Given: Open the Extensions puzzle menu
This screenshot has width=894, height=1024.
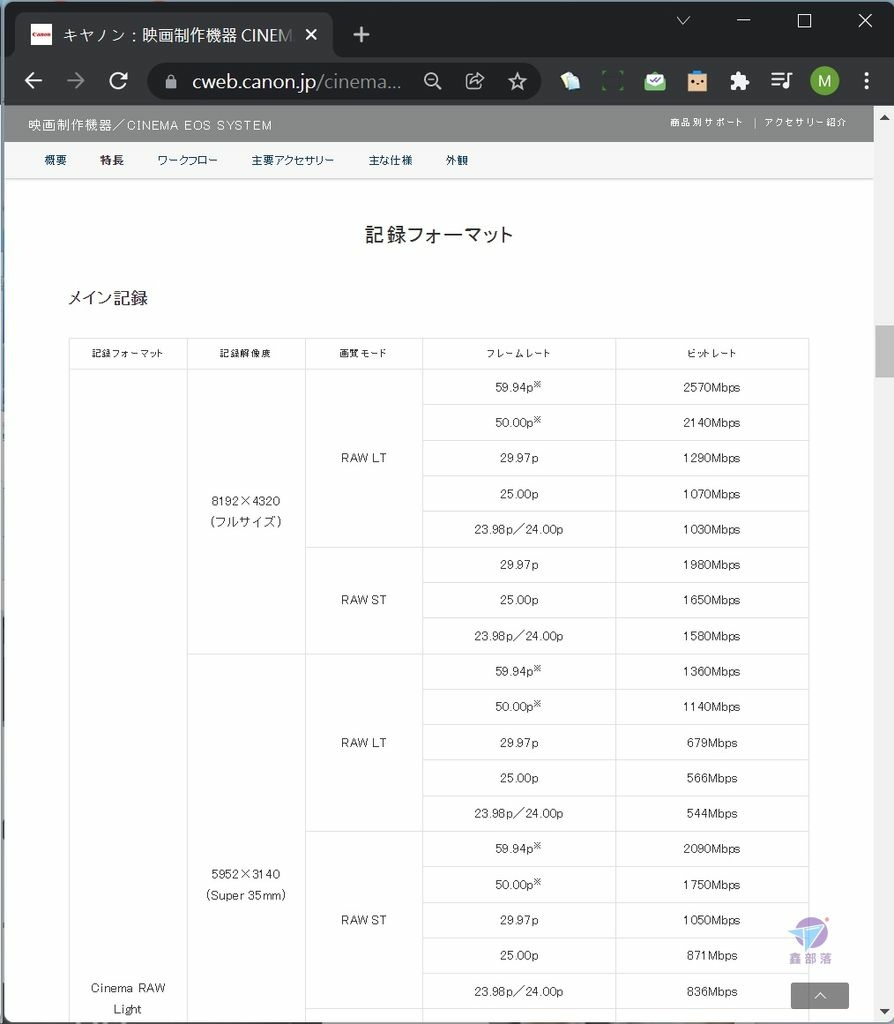Looking at the screenshot, I should (x=739, y=81).
